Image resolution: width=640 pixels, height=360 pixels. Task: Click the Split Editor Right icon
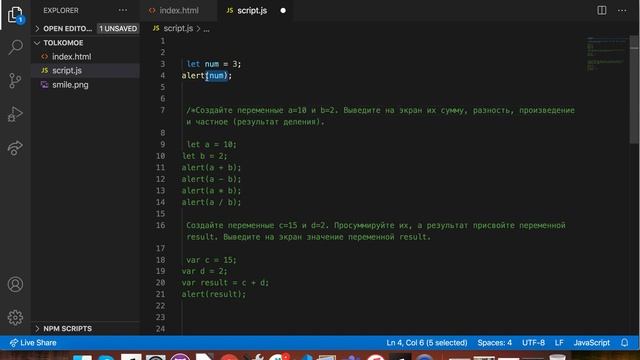pyautogui.click(x=602, y=10)
